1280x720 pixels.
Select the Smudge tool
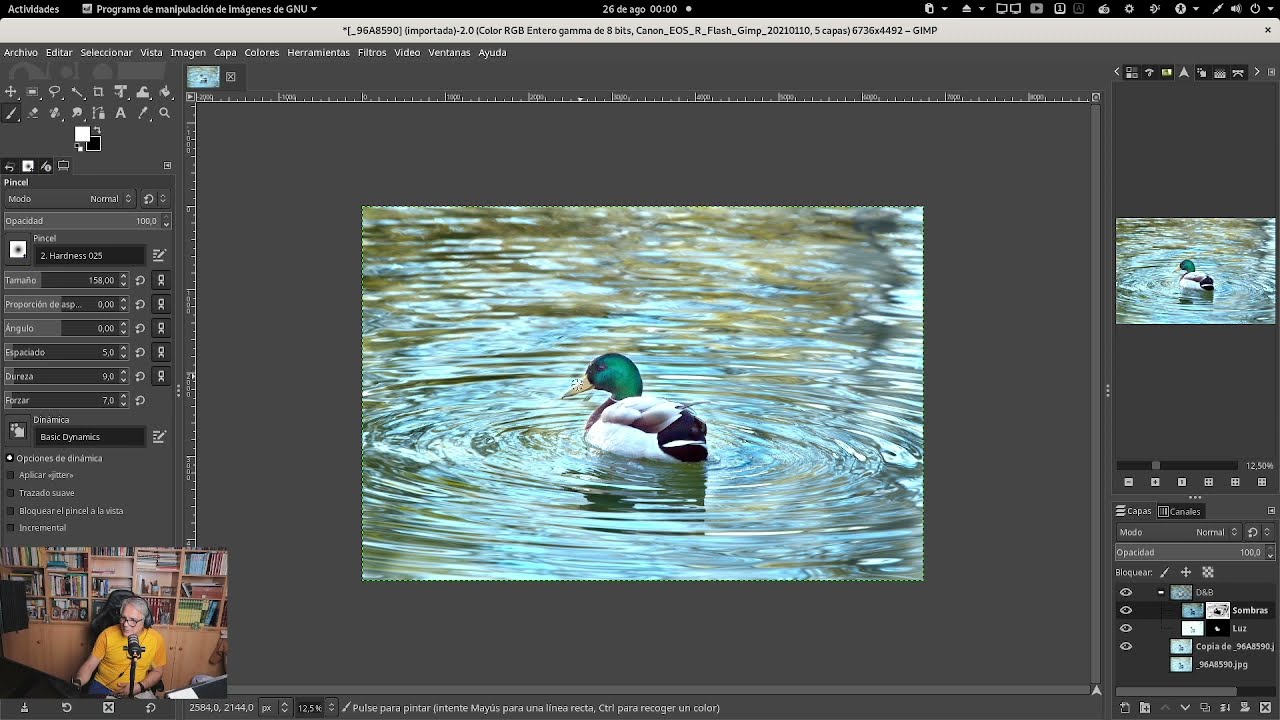[x=77, y=113]
